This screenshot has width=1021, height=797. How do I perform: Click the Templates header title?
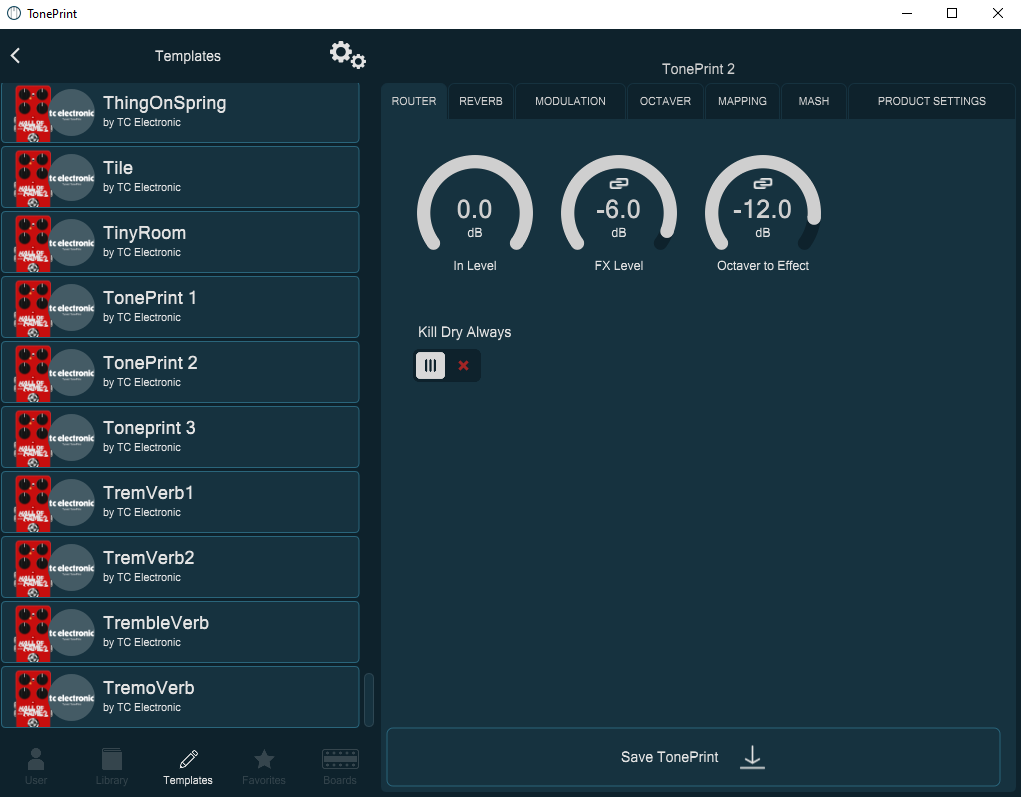click(188, 56)
